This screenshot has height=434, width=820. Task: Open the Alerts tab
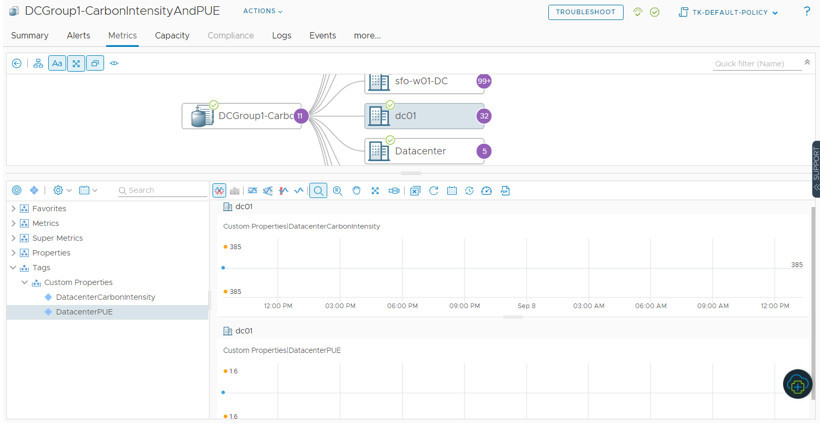(78, 35)
